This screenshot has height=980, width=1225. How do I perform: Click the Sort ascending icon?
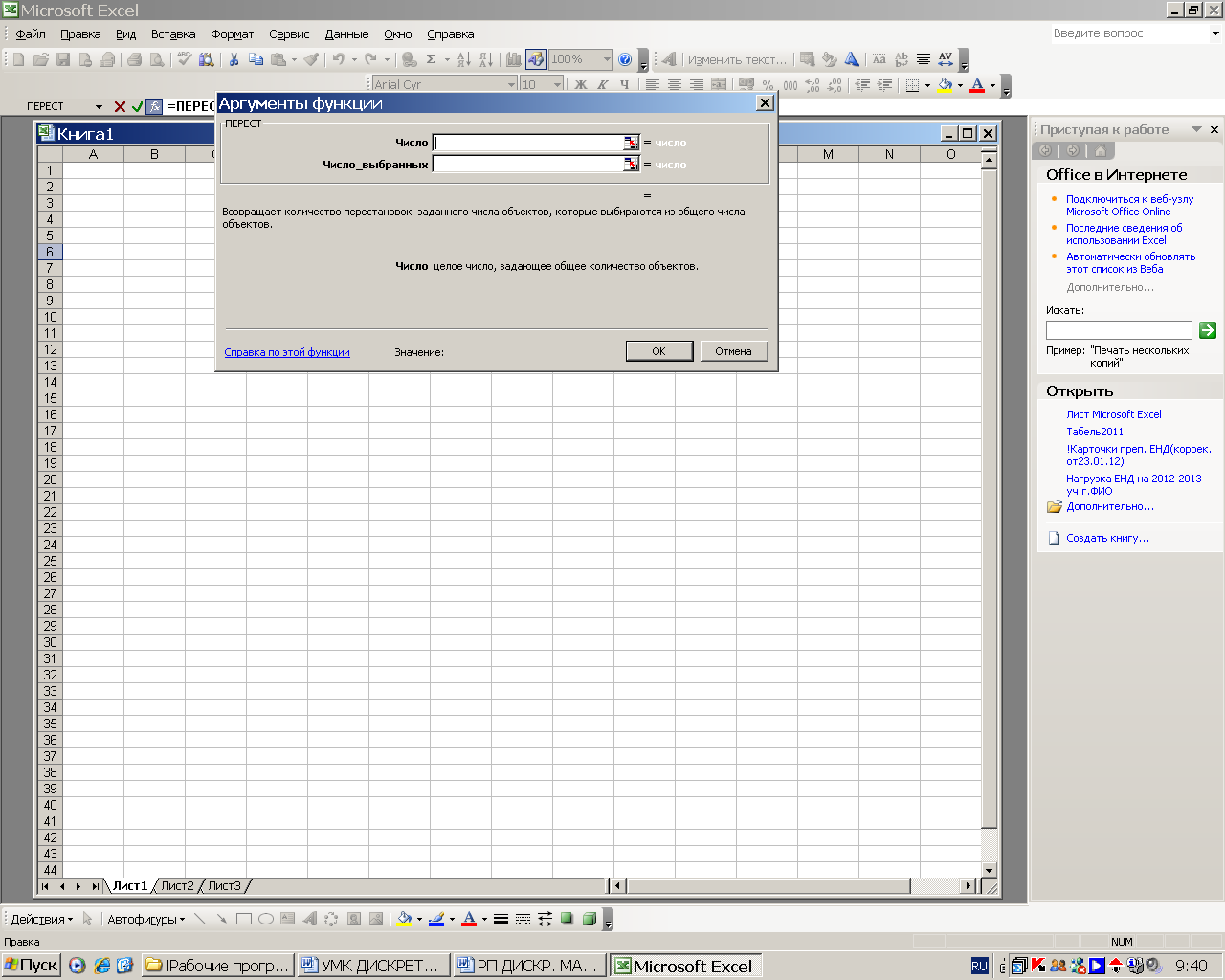point(463,59)
